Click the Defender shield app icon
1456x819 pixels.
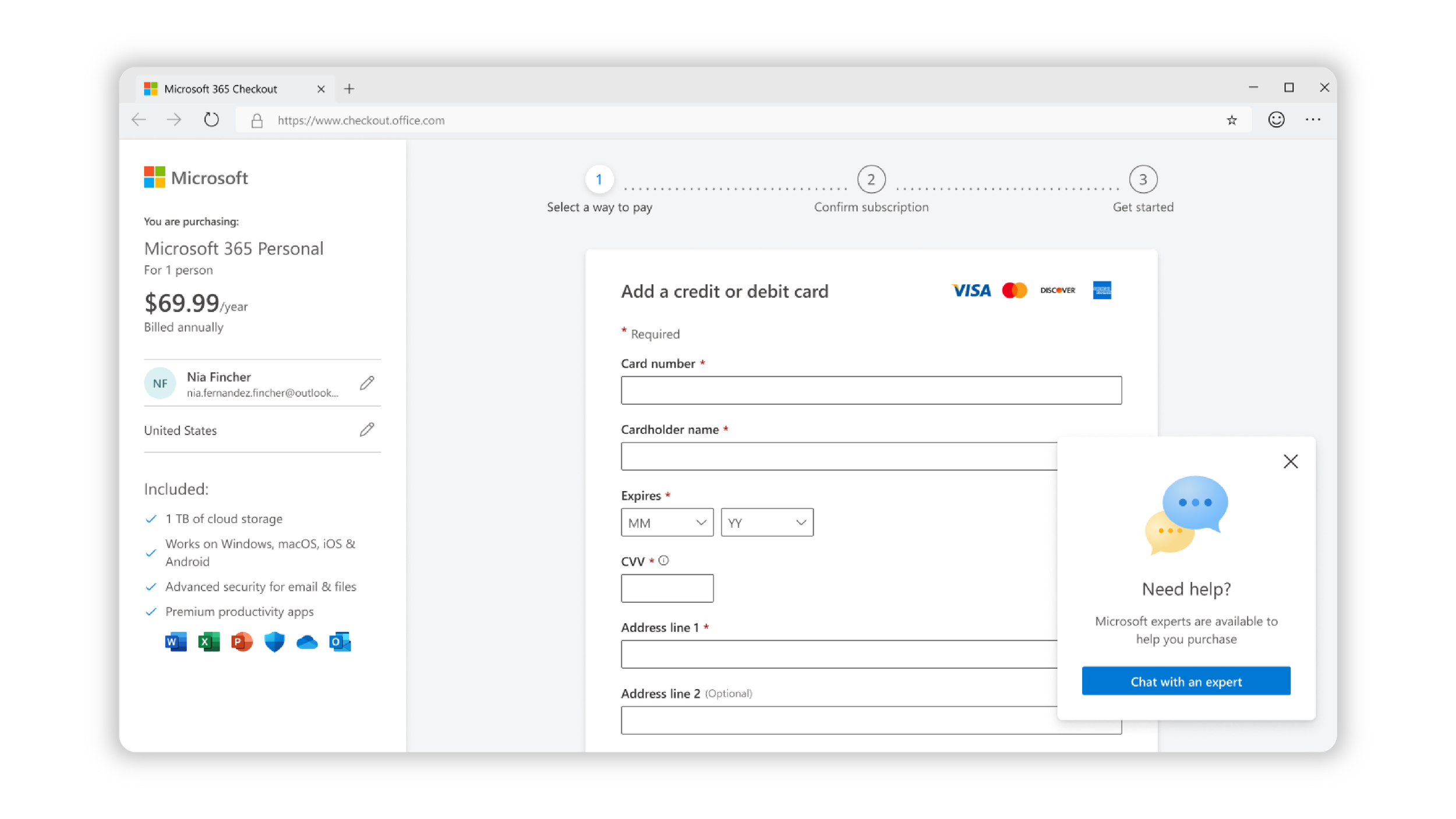(x=274, y=642)
